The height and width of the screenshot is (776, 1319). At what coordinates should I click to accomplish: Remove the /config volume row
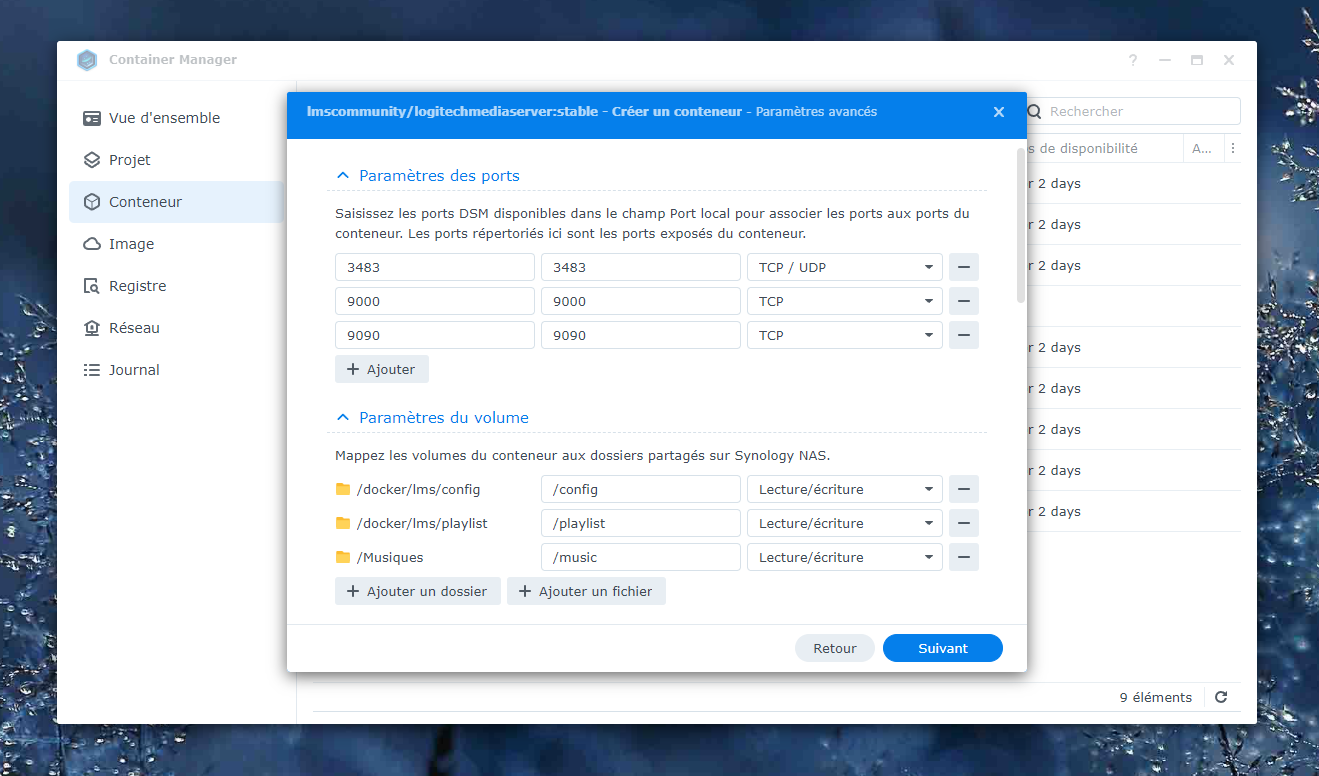click(x=963, y=489)
